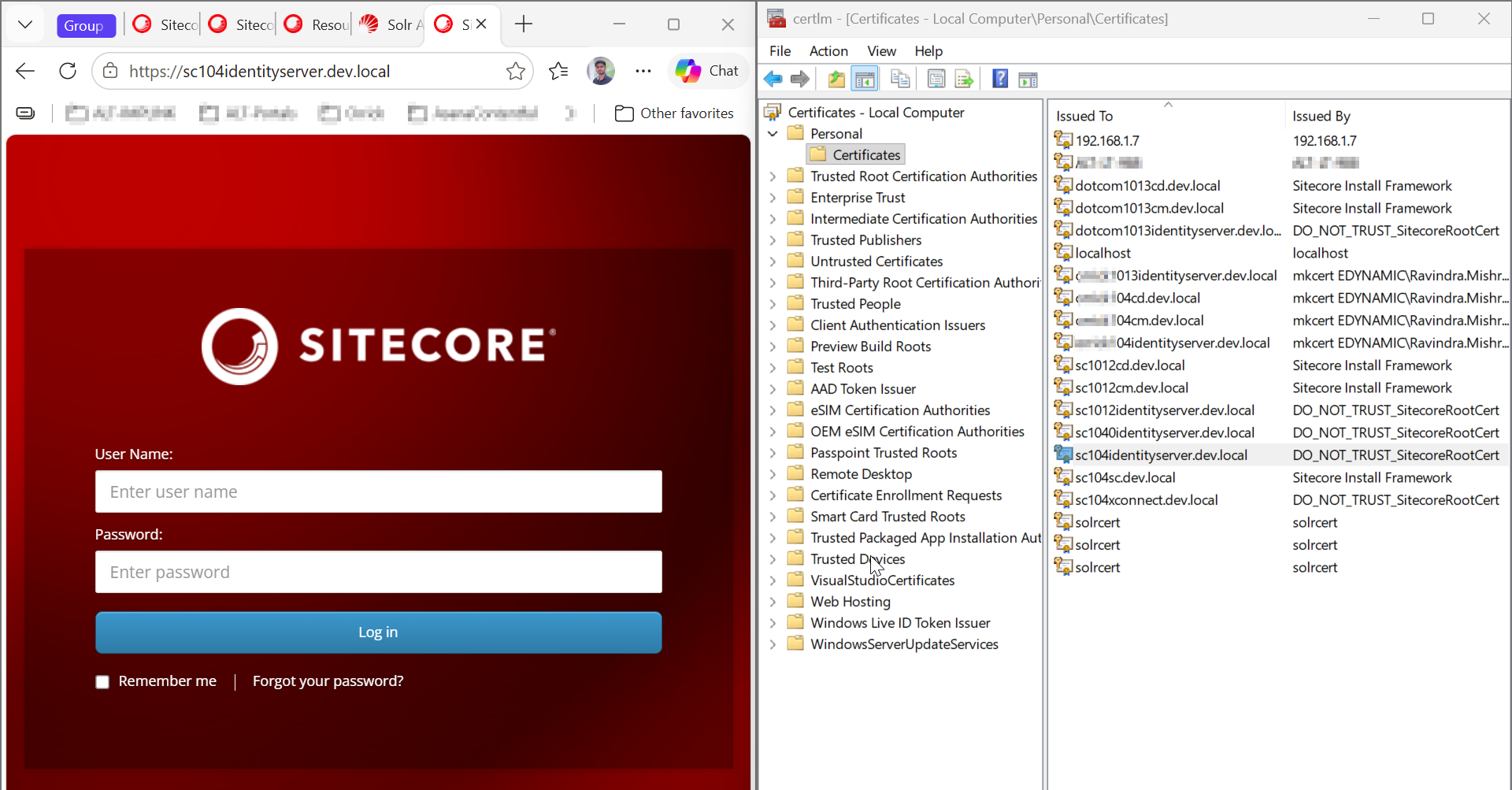Expand the Enterprise Trust node

pyautogui.click(x=773, y=198)
